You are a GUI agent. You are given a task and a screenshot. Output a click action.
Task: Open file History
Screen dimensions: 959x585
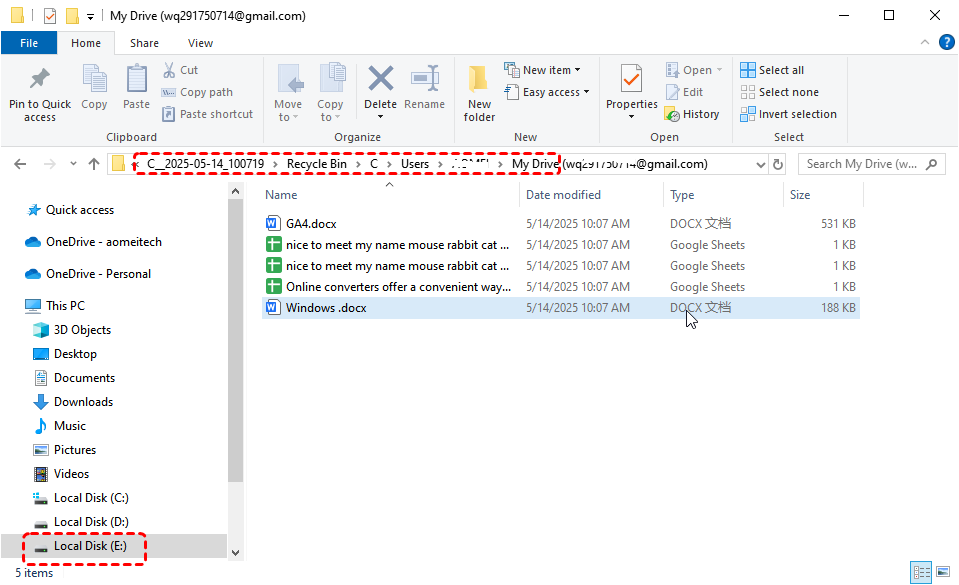692,114
